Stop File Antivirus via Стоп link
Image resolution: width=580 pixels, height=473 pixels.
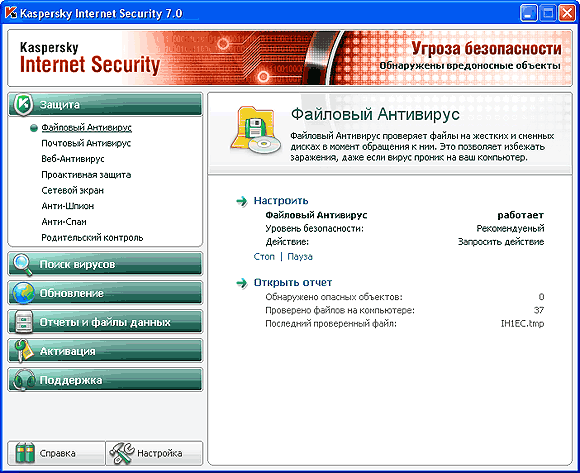[x=264, y=257]
